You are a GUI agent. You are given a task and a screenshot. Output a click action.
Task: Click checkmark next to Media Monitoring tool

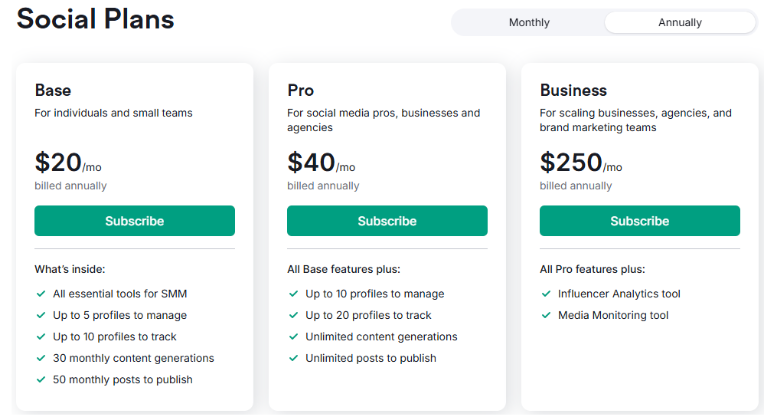[x=546, y=315]
